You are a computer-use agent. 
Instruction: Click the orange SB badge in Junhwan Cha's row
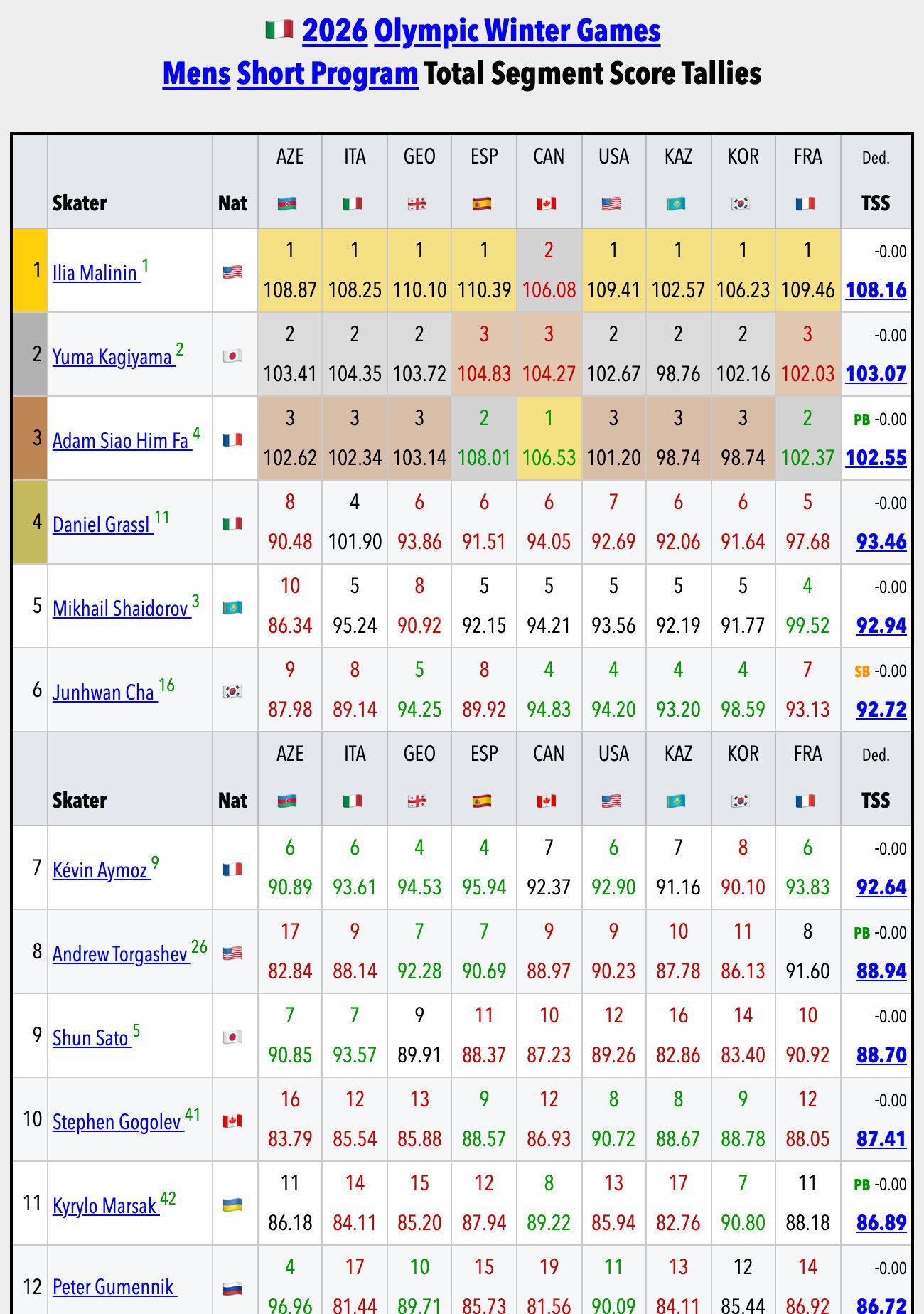(861, 671)
